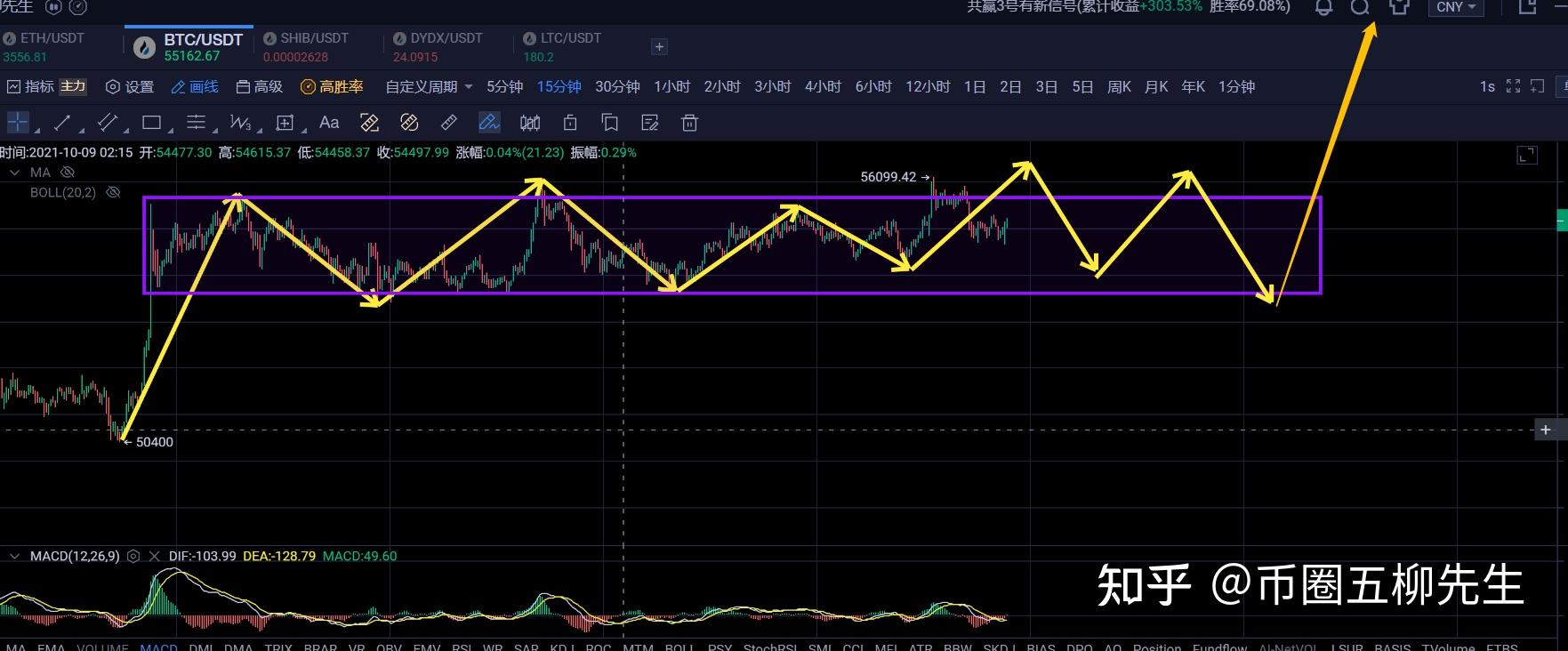The image size is (1568, 651).
Task: Open the skin theme shirt icon
Action: coord(1399,7)
